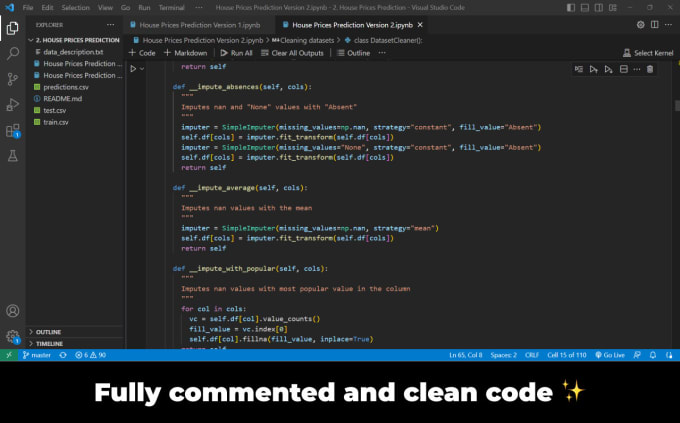Open cell More Actions ellipsis
This screenshot has height=423, width=680.
click(x=637, y=69)
